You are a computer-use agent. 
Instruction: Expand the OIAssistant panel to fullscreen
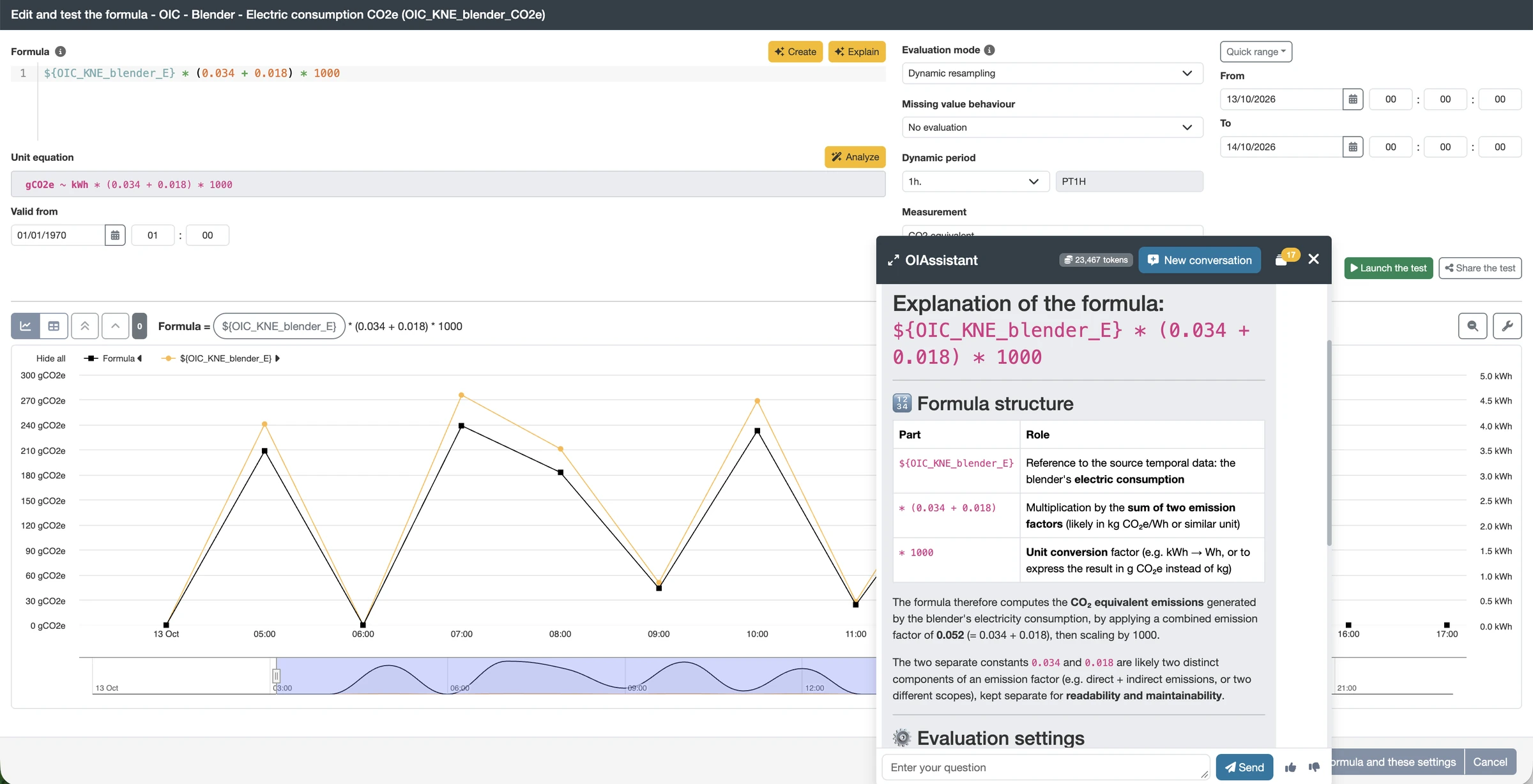pyautogui.click(x=894, y=260)
